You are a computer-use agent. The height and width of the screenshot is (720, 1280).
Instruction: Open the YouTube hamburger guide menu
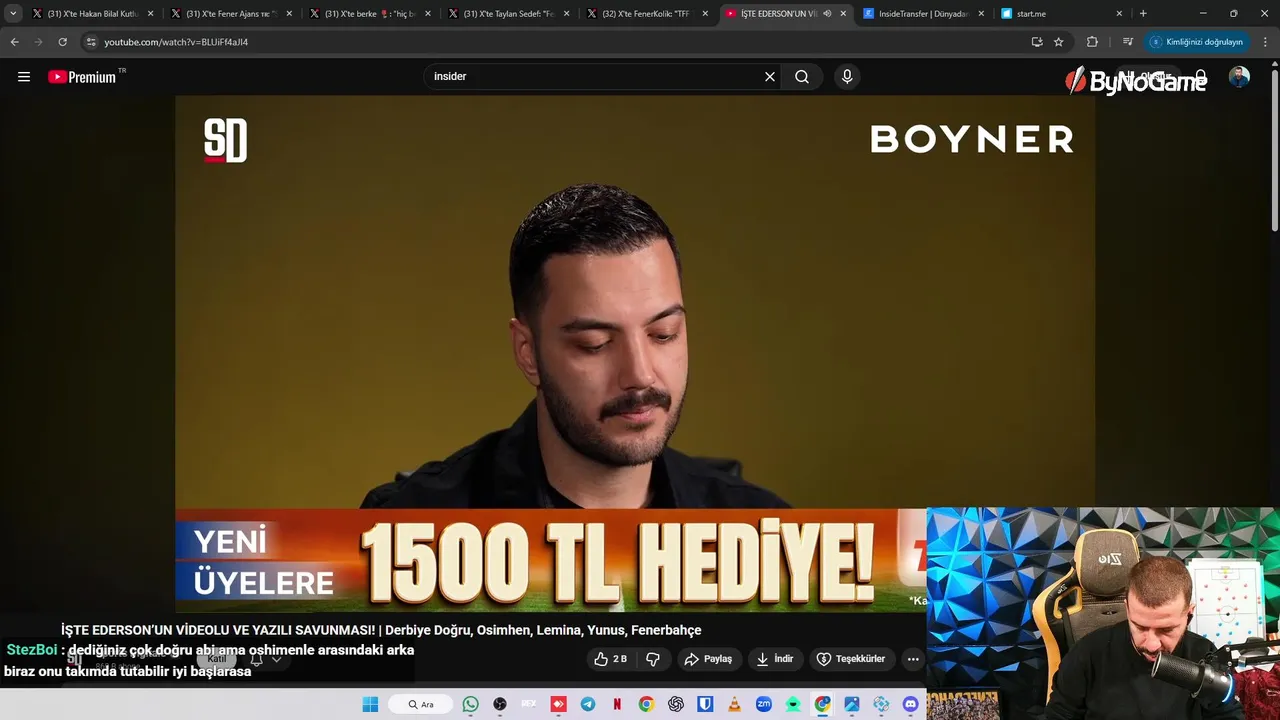pyautogui.click(x=24, y=77)
